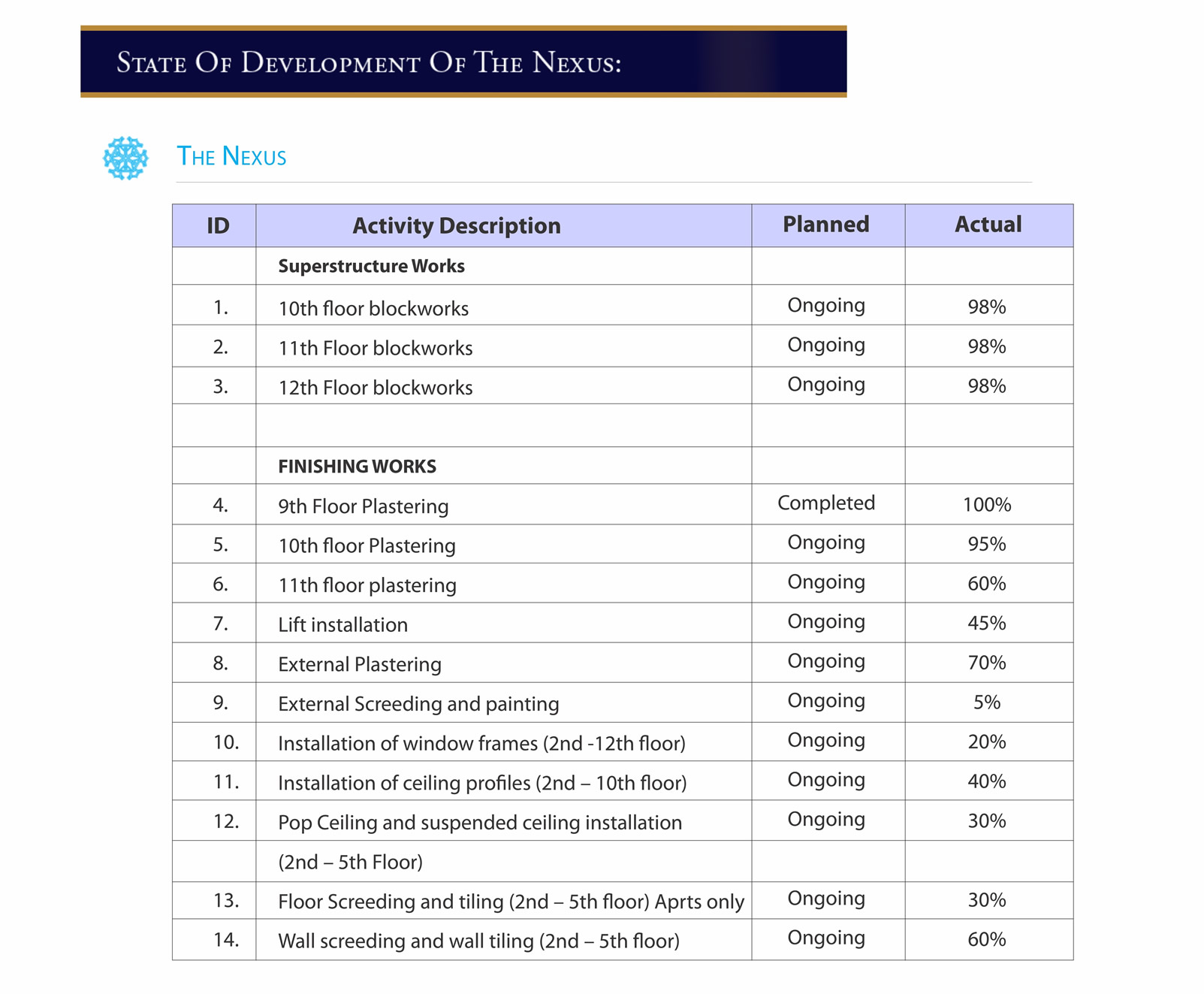This screenshot has width=1204, height=994.
Task: Select the 10th floor blockworks row text
Action: (x=373, y=309)
